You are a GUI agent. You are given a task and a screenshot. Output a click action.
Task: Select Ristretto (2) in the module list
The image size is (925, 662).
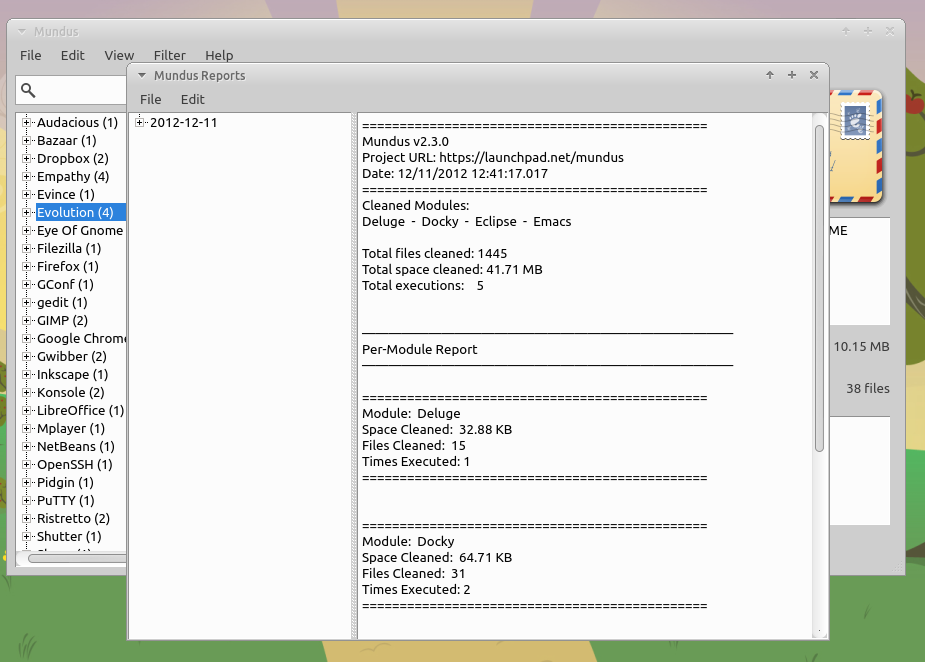(73, 518)
